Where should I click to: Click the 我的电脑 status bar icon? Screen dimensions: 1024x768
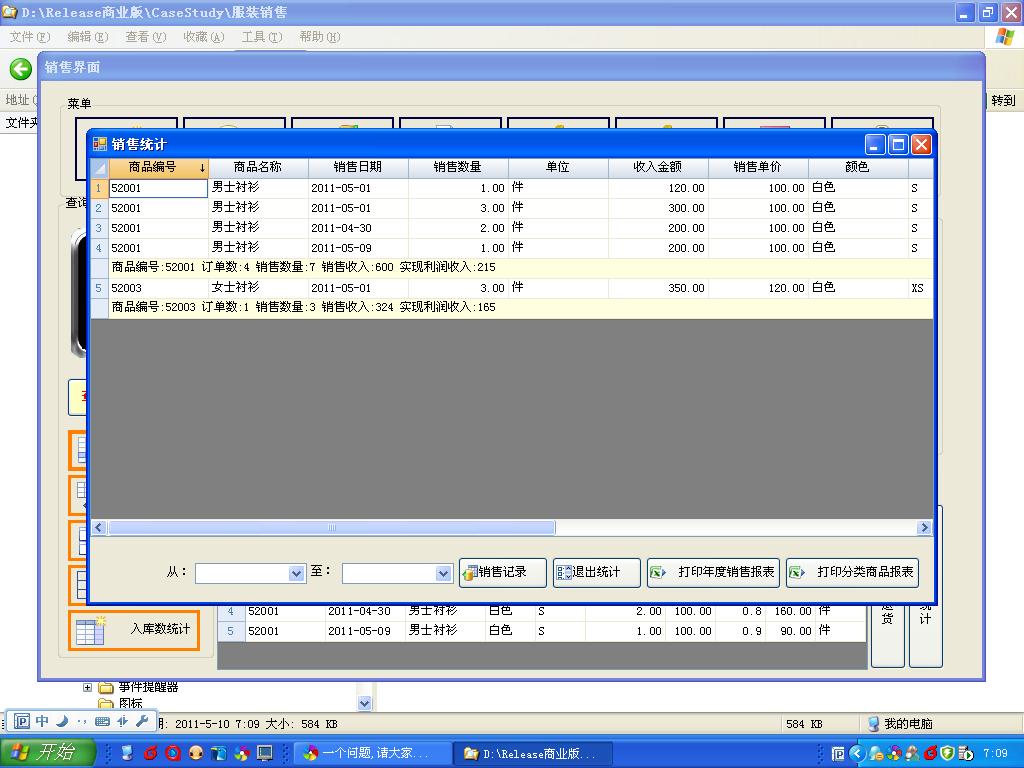point(873,723)
